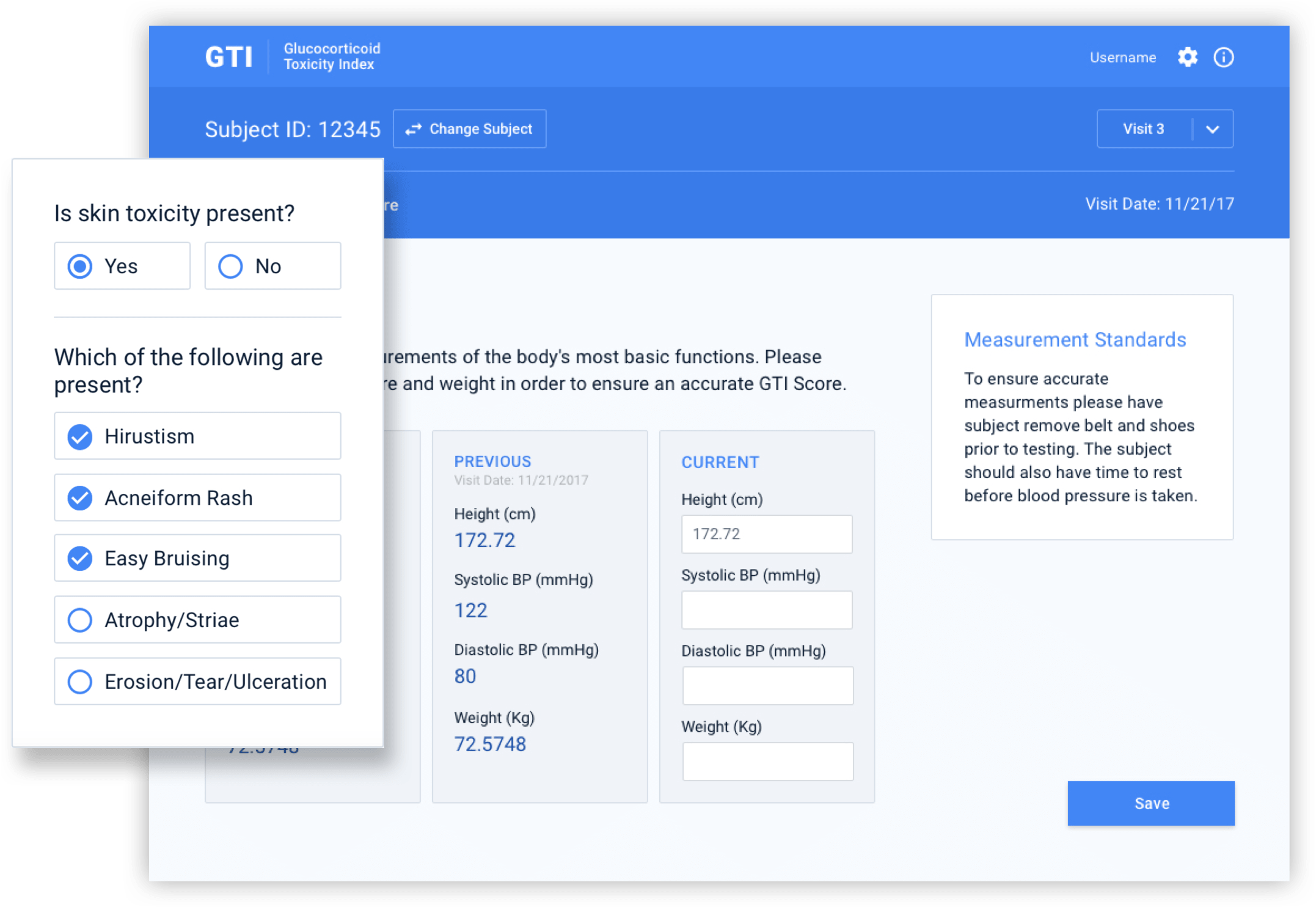The width and height of the screenshot is (1316, 907).
Task: Click the current Systolic BP field
Action: (767, 610)
